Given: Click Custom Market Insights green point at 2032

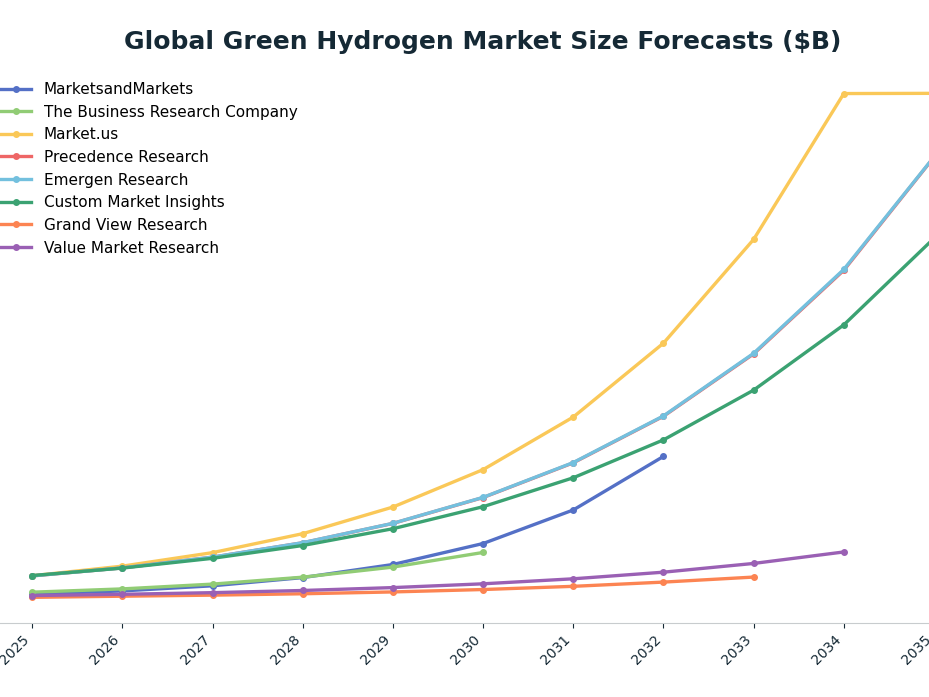Looking at the screenshot, I should pos(664,440).
